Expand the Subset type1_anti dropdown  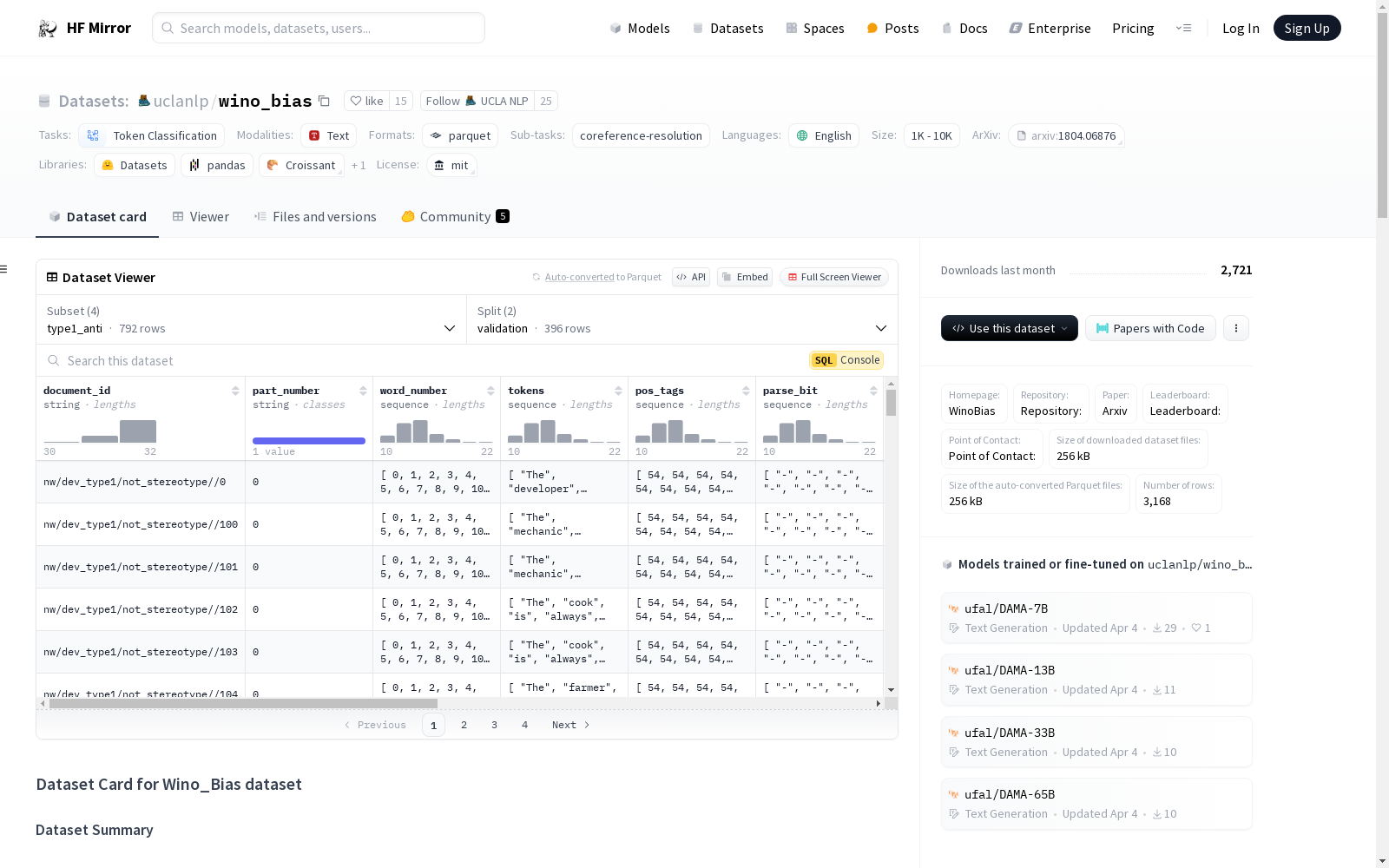251,319
